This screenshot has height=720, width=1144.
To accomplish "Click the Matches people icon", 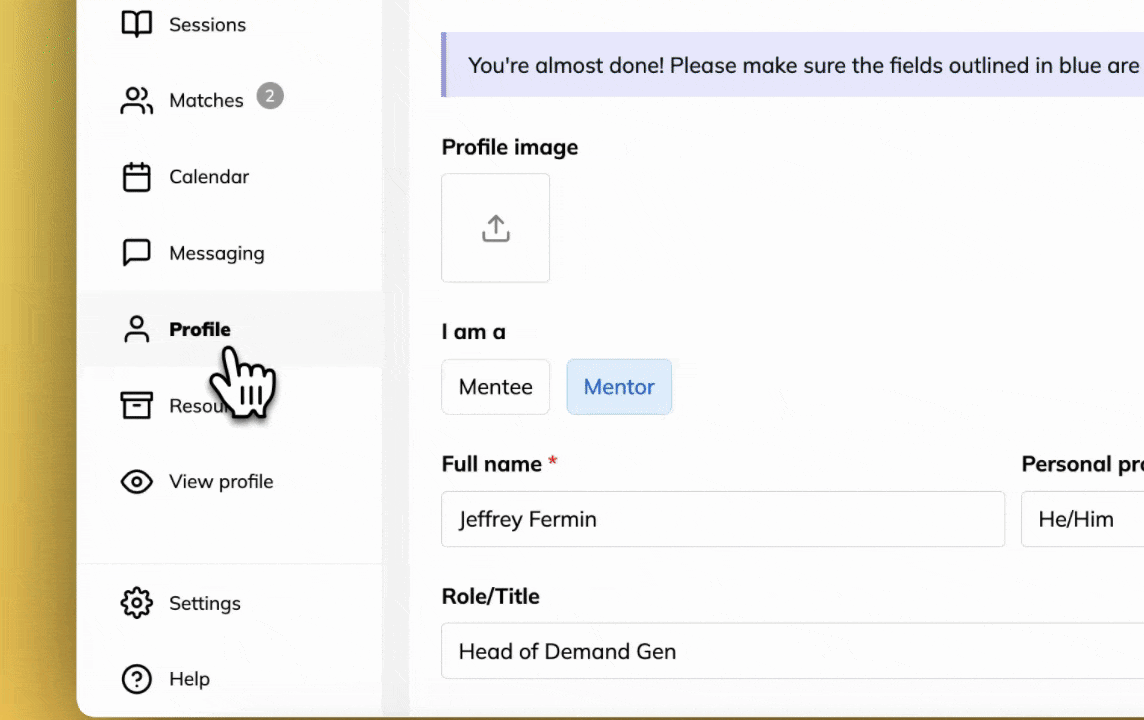I will pos(137,100).
